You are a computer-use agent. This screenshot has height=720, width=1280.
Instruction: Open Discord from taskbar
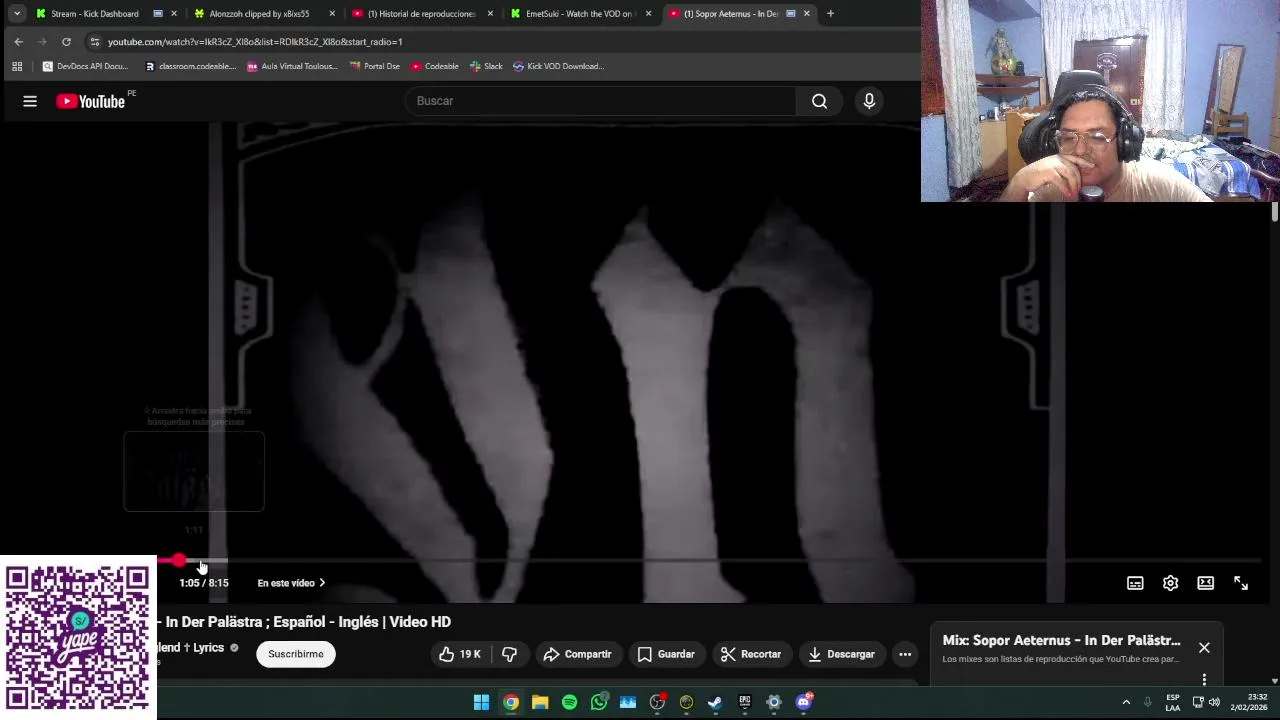(803, 702)
